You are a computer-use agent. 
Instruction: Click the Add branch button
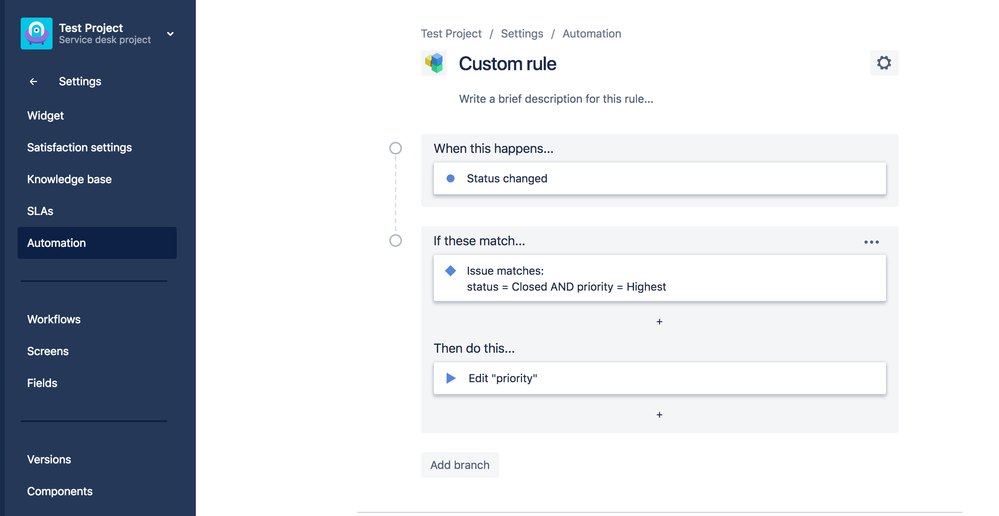(460, 465)
